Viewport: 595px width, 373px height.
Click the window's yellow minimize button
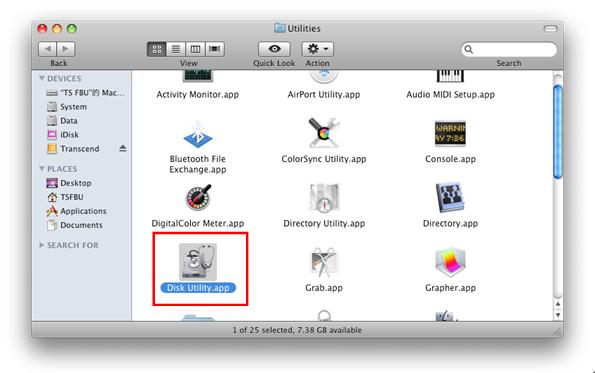point(57,29)
